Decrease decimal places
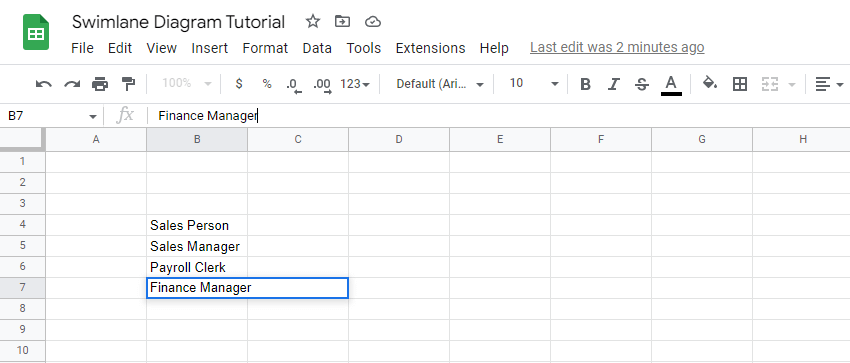Screen dimensions: 850x363 pos(293,85)
